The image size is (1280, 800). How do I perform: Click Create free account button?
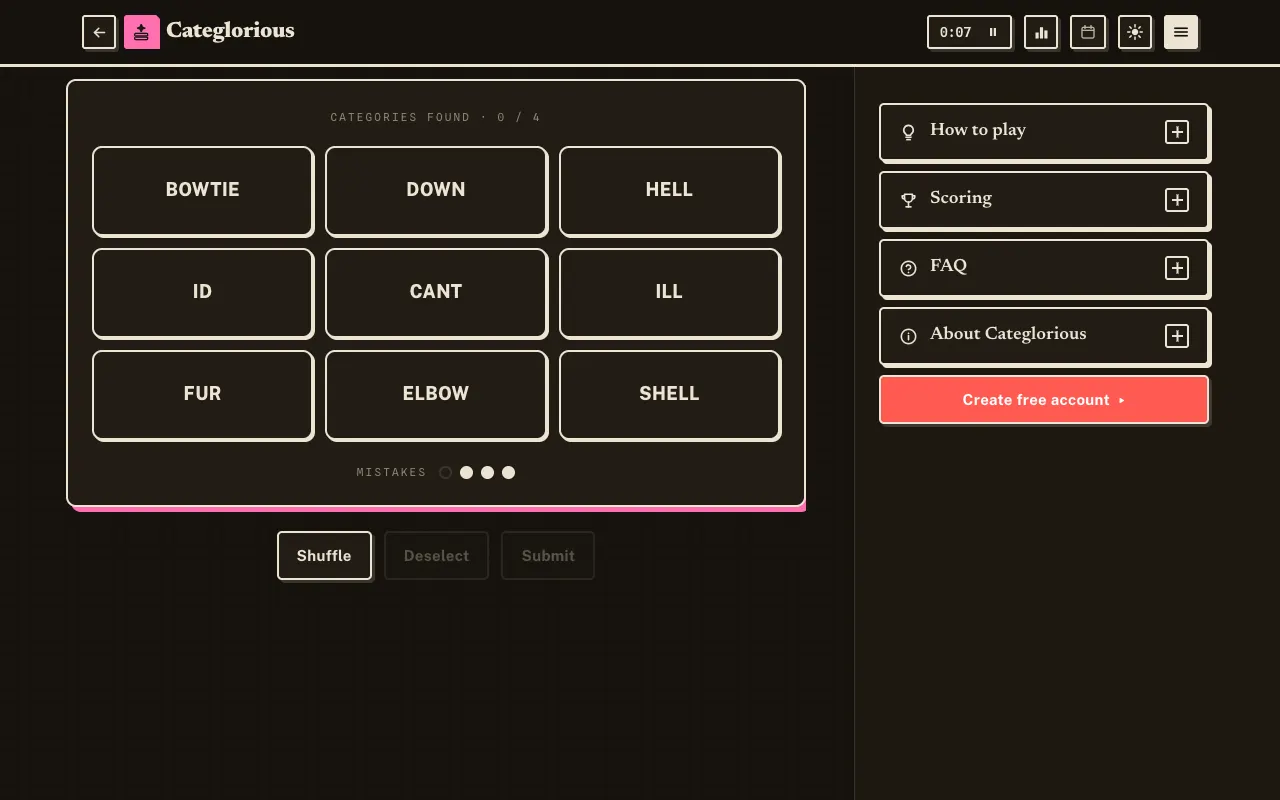1044,400
